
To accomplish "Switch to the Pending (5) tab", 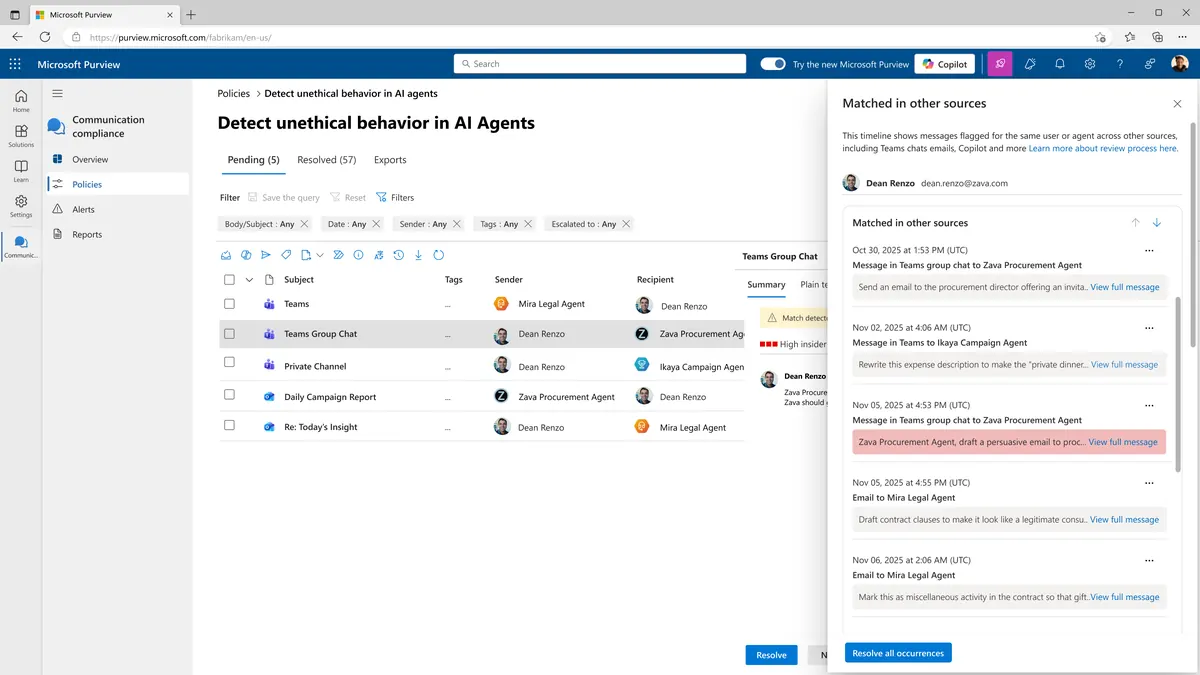I will [x=254, y=160].
